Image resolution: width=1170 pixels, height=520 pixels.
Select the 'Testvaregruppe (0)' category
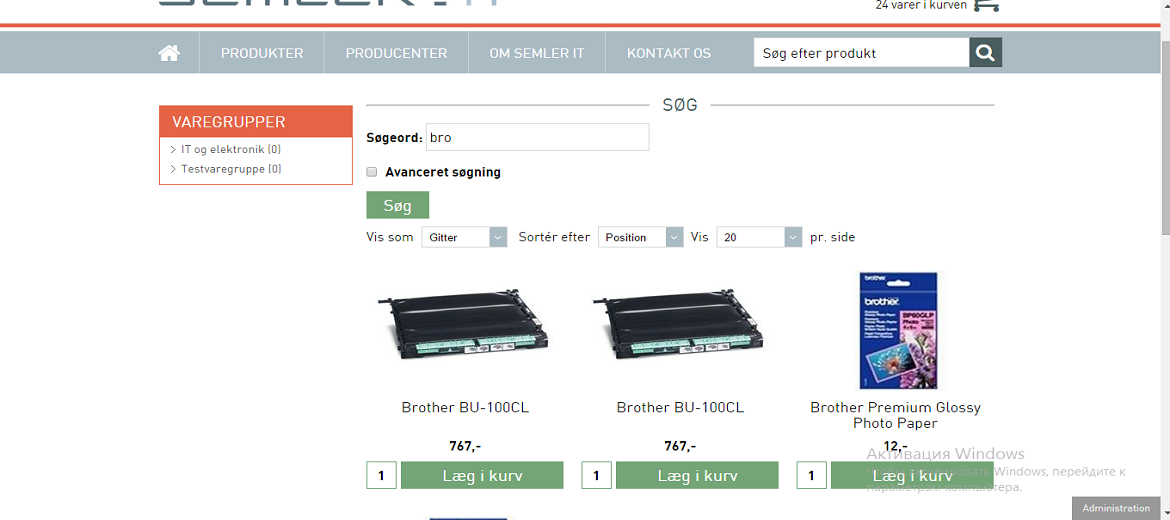[x=231, y=169]
